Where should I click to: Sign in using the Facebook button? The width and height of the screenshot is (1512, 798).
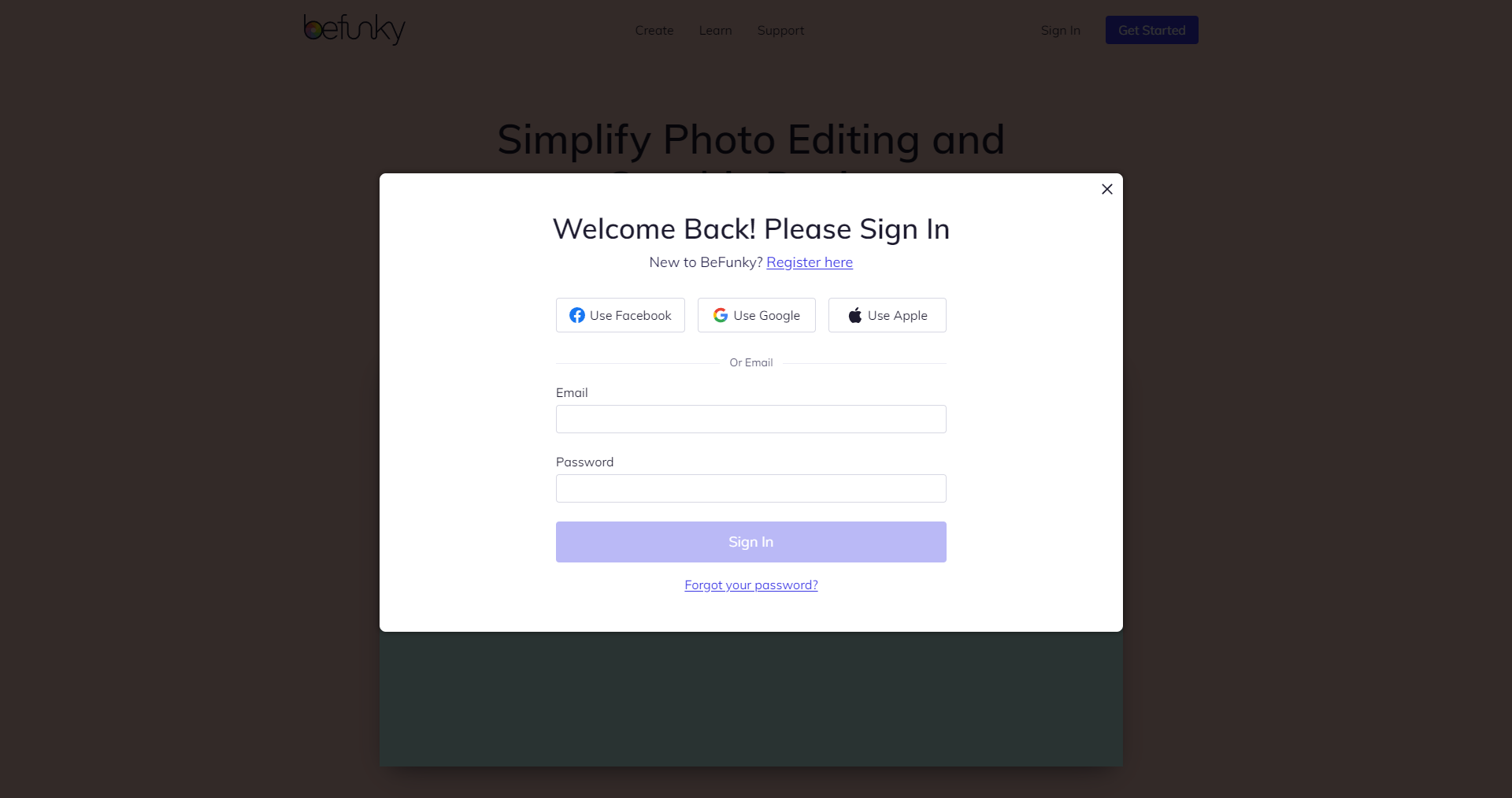pyautogui.click(x=621, y=315)
